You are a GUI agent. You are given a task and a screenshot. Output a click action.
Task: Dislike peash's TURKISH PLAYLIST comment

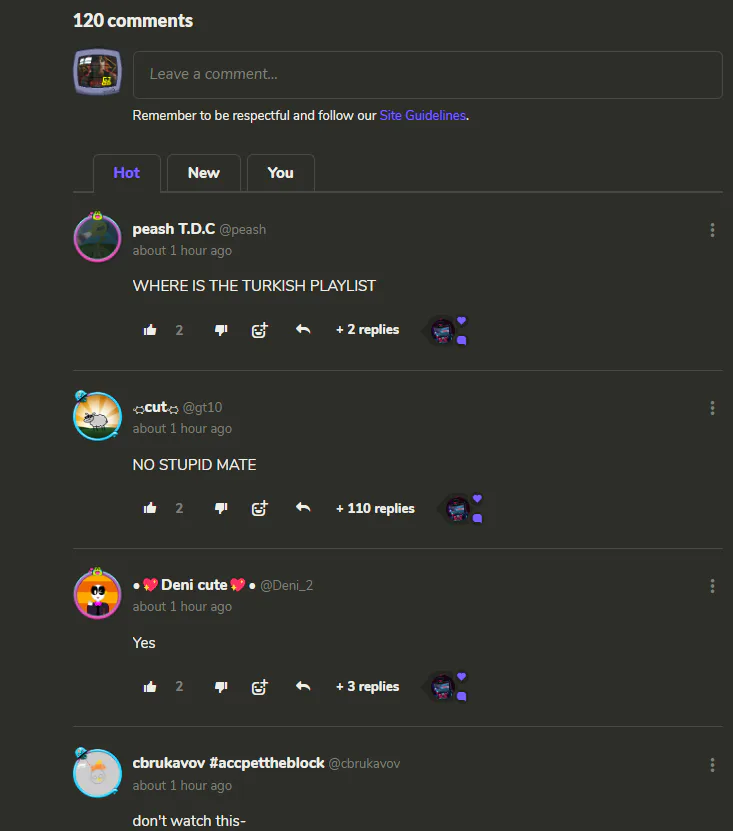coord(221,330)
